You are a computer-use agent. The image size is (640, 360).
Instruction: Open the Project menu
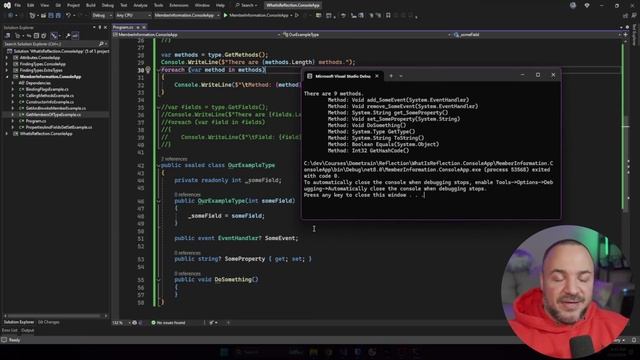(x=73, y=5)
